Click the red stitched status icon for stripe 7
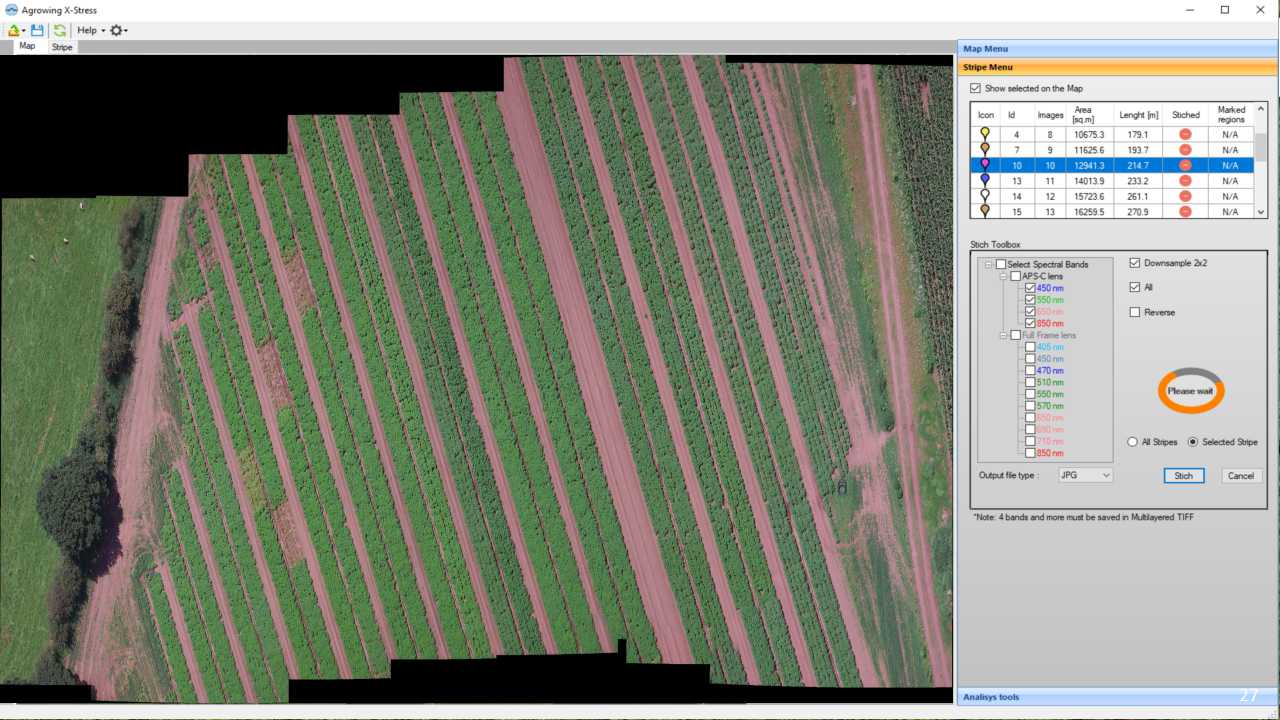The height and width of the screenshot is (720, 1280). (1185, 150)
